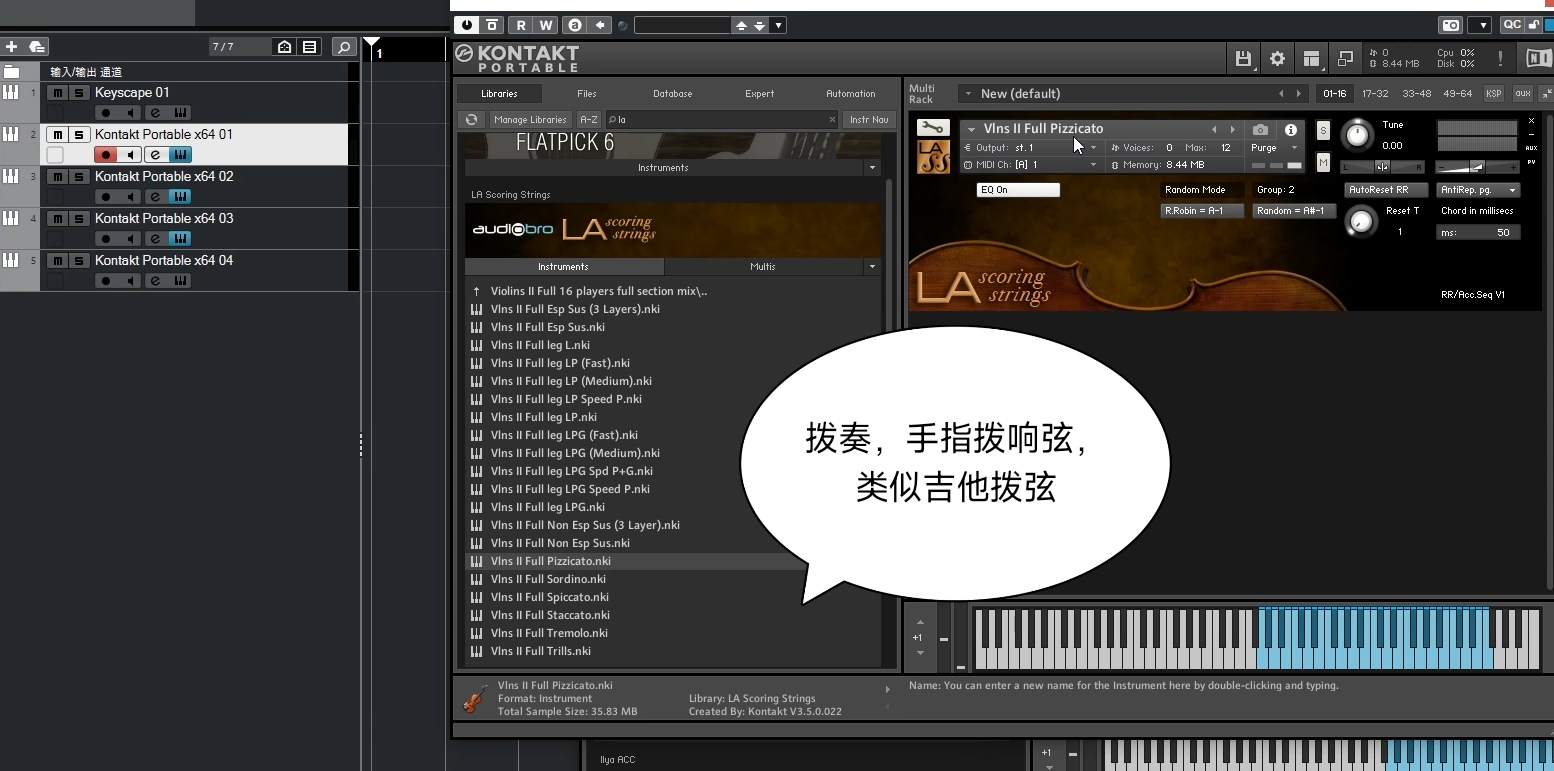This screenshot has width=1554, height=771.
Task: Open the Output st. 1 dropdown
Action: (1093, 148)
